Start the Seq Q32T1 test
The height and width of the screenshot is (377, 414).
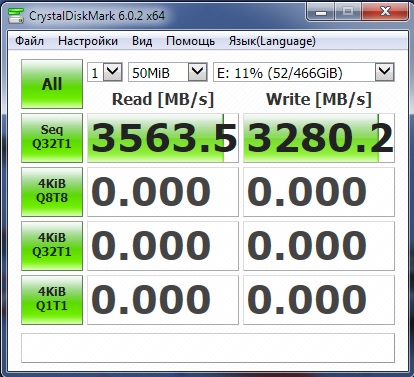click(x=52, y=138)
